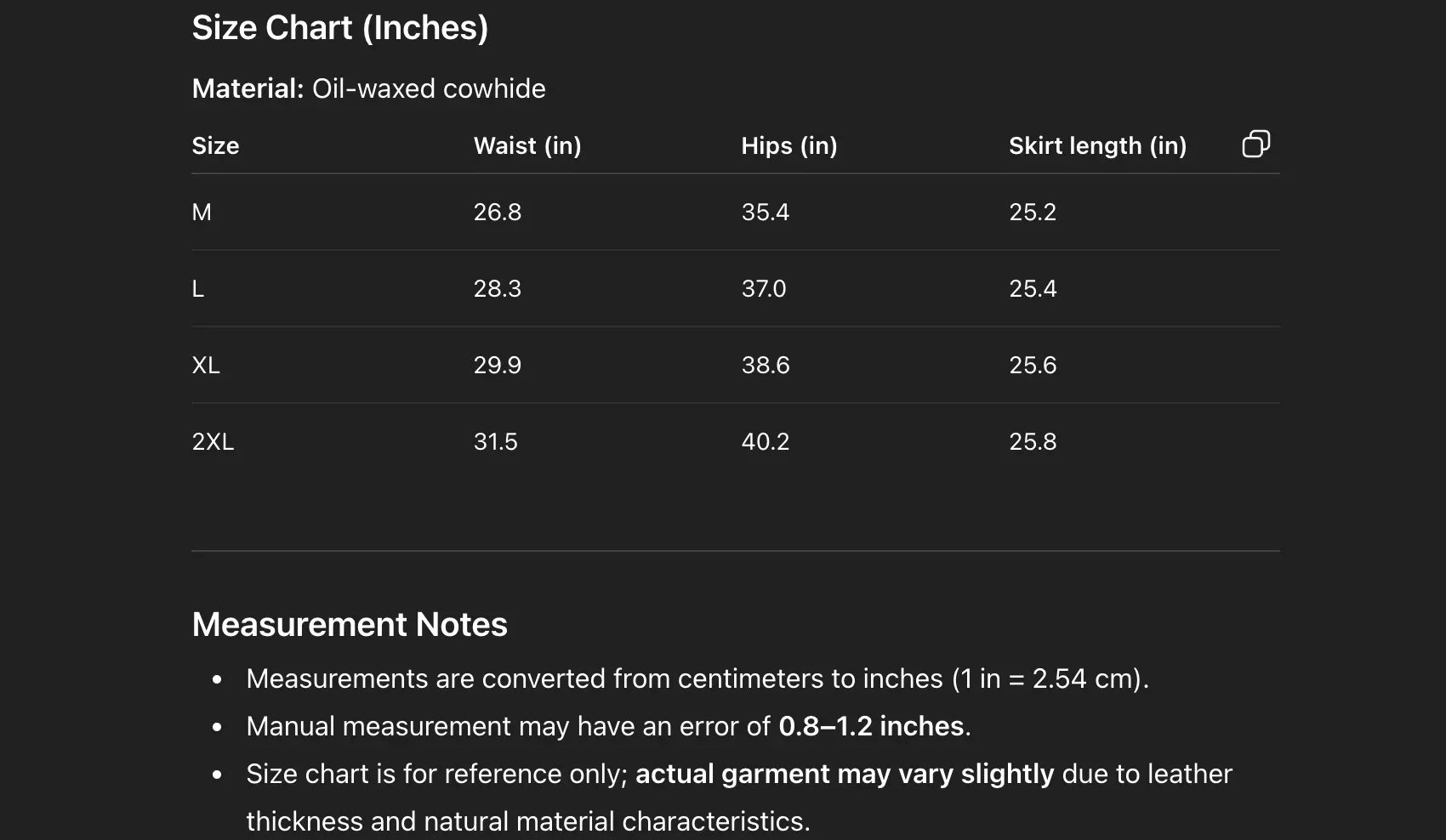Image resolution: width=1446 pixels, height=840 pixels.
Task: Click the Measurement Notes heading
Action: [x=350, y=625]
